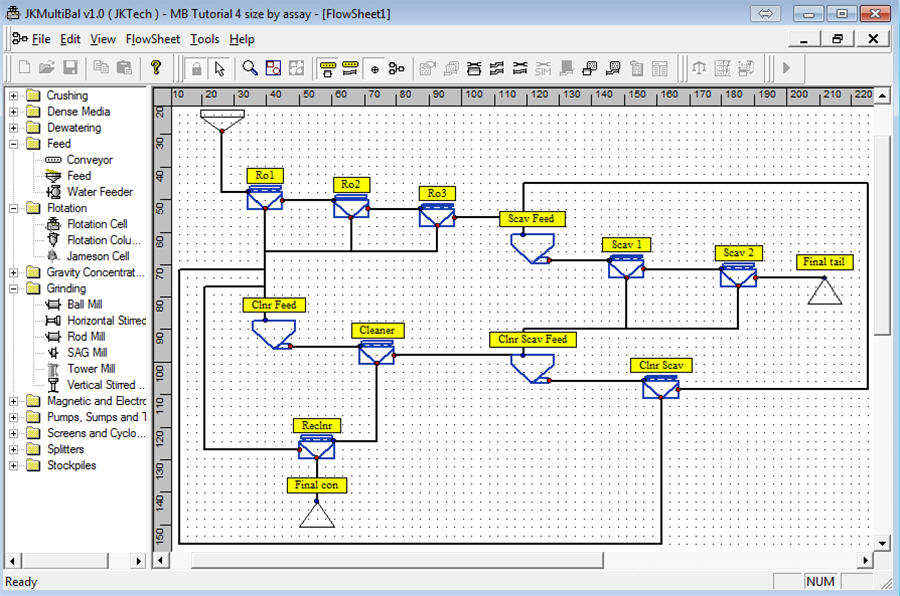Viewport: 900px width, 596px height.
Task: Open the Tools menu
Action: 204,39
